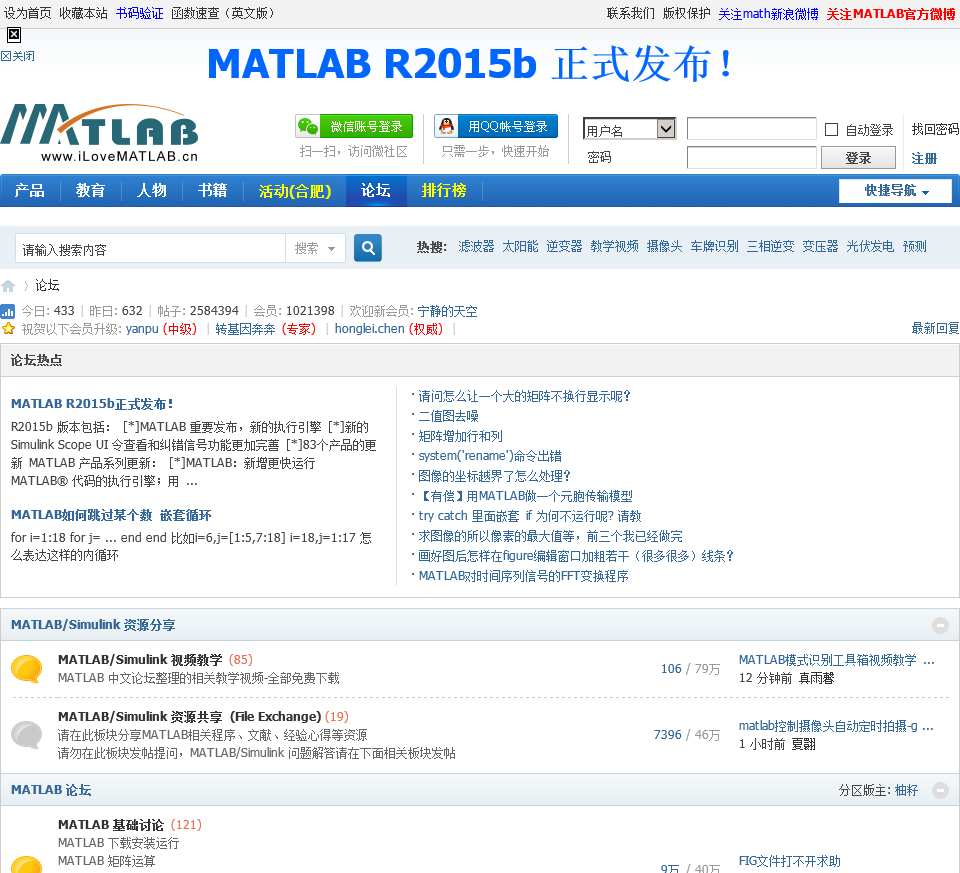Viewport: 960px width, 873px height.
Task: Go to home via house breadcrumb icon
Action: click(8, 286)
